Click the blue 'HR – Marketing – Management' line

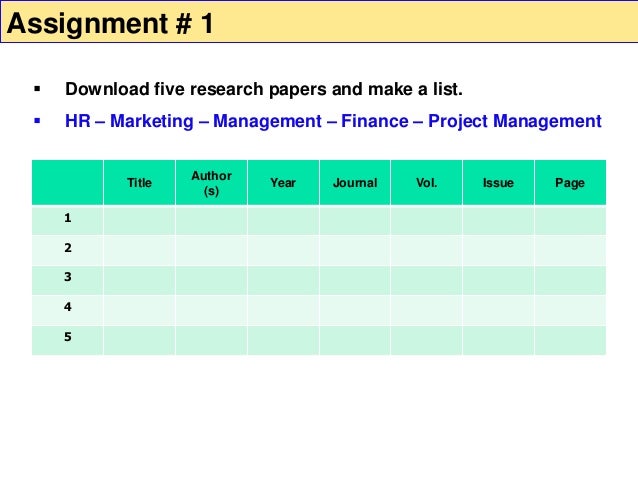pos(333,121)
